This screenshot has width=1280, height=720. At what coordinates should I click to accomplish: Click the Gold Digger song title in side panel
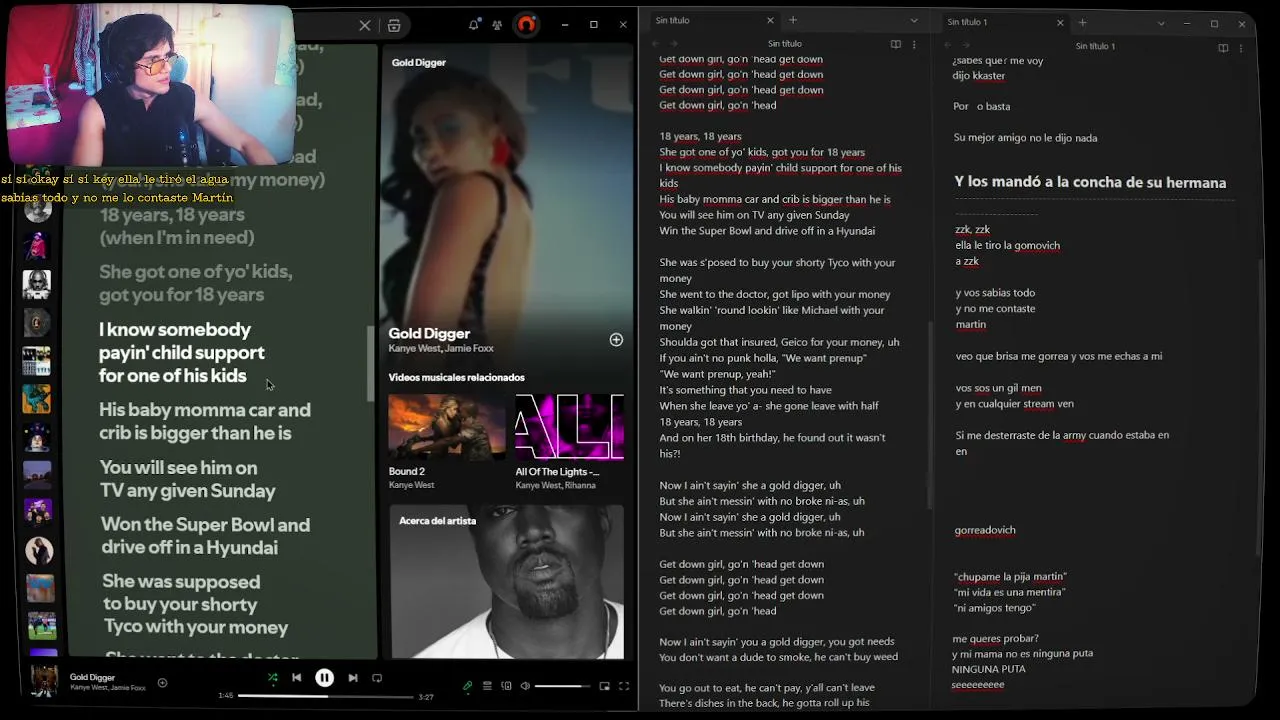[x=429, y=334]
